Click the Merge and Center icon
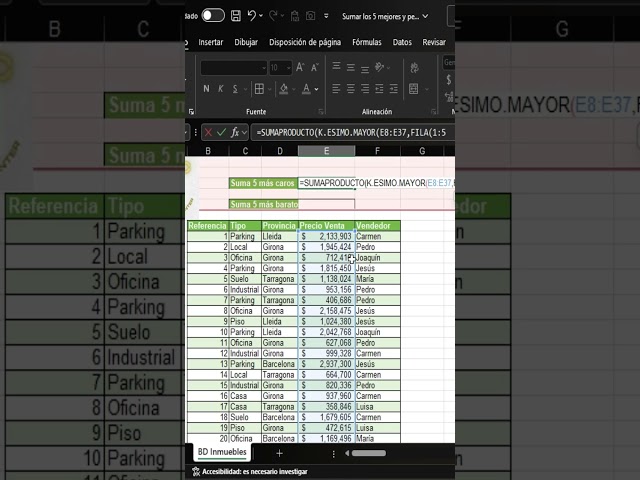Viewport: 640px width, 480px height. coord(413,89)
